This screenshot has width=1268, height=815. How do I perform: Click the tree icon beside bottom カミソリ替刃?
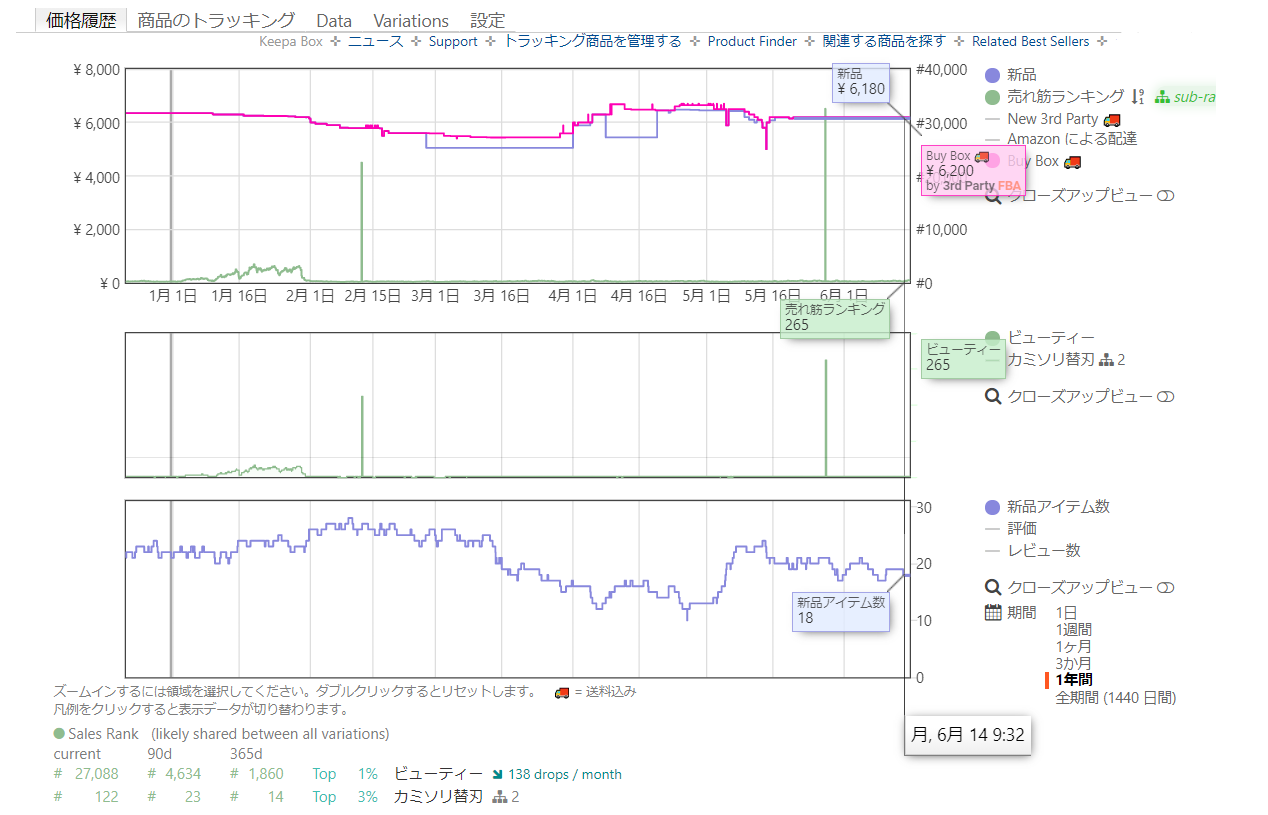500,797
